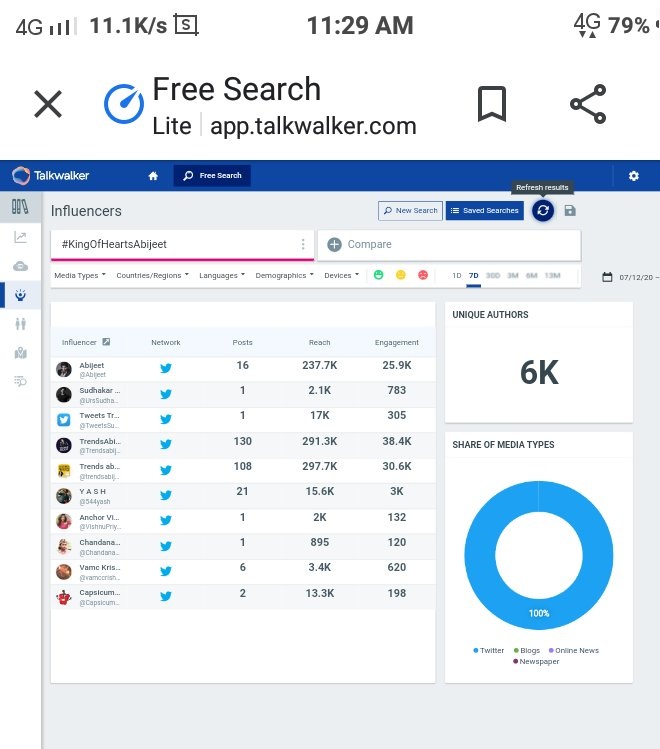Select the 6M time range
660x749 pixels.
coord(531,276)
